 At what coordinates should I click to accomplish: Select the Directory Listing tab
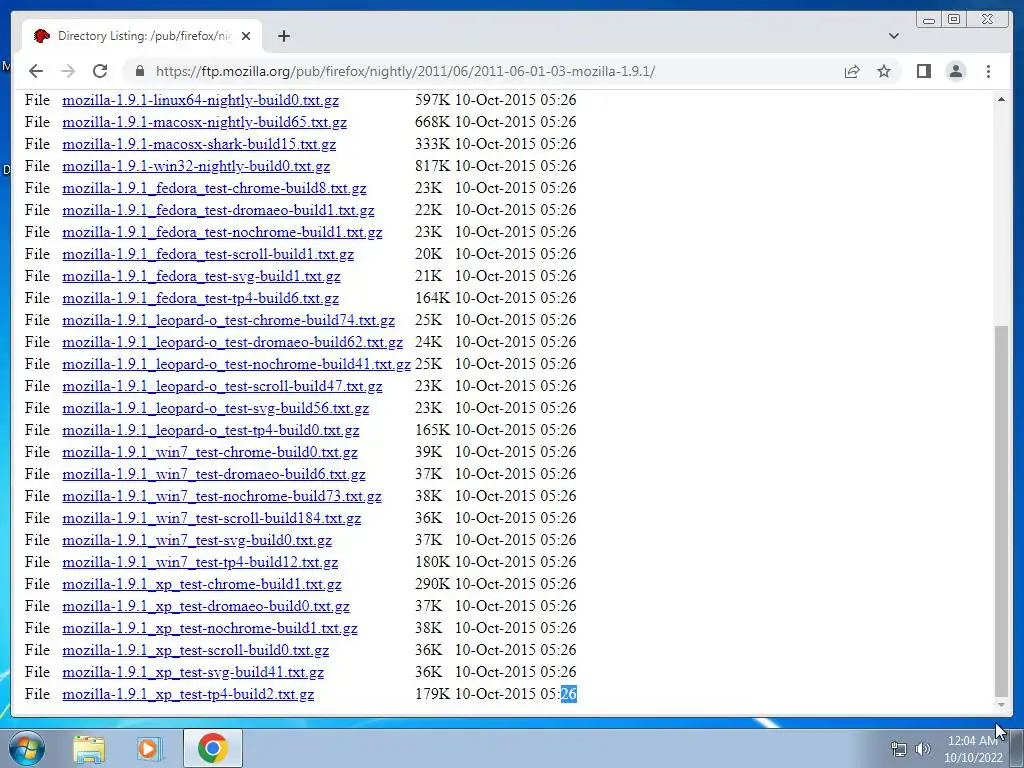[142, 36]
